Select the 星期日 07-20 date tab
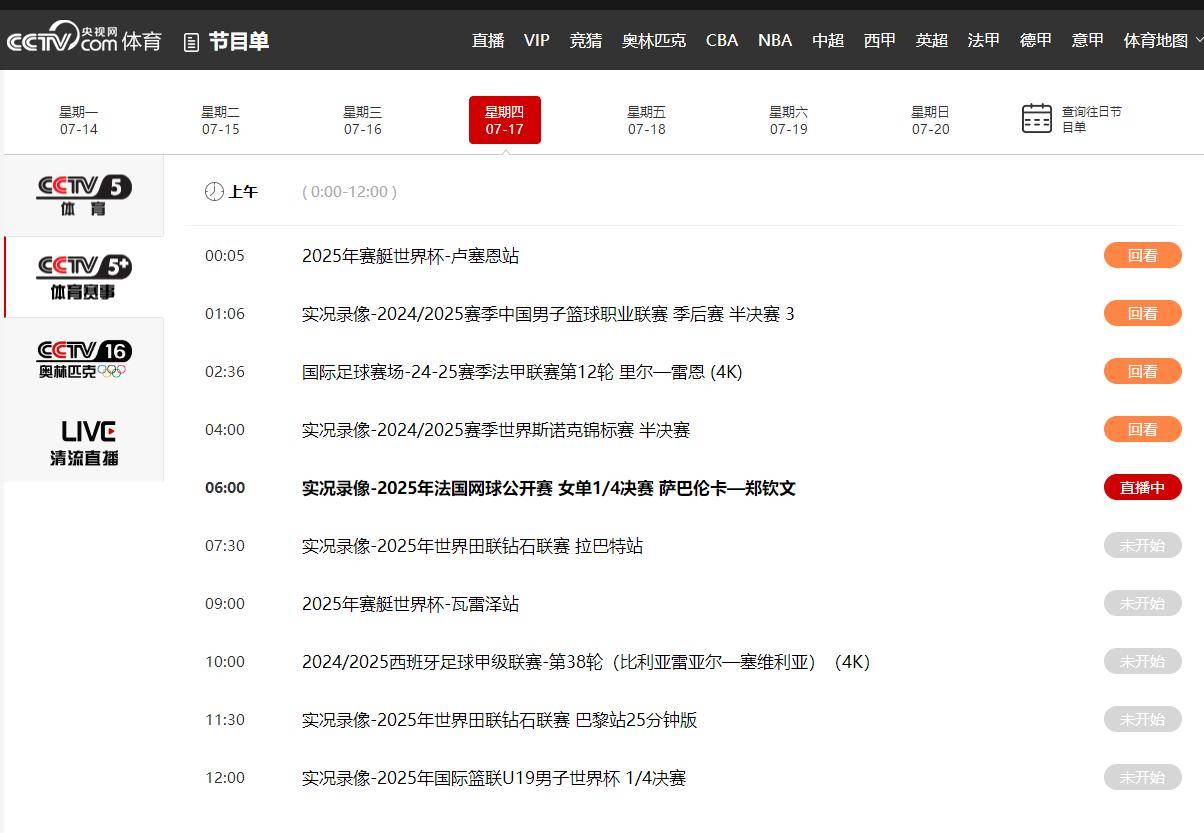 pos(930,120)
